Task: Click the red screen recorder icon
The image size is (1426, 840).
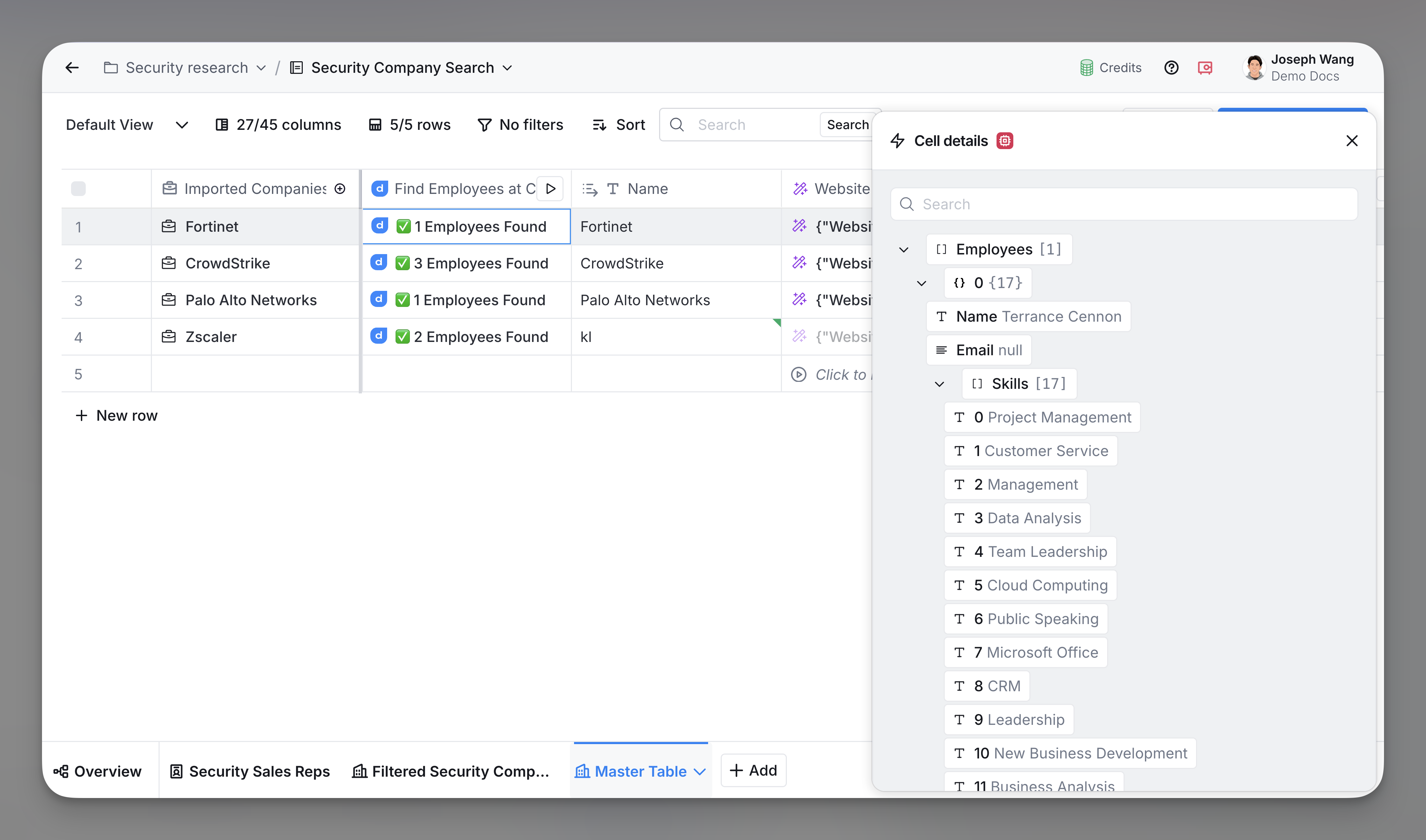Action: (x=1205, y=68)
